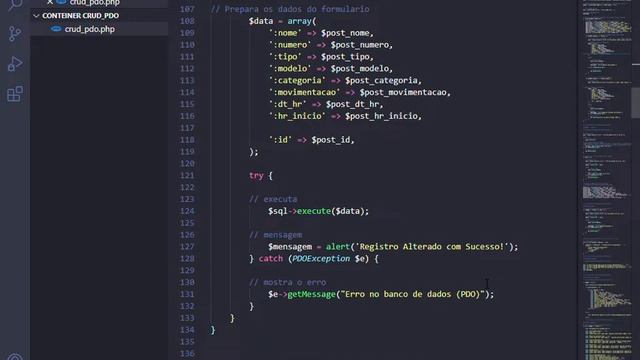Open crud_pdo.php under CONTEINER CRUD_PDO
Screen dimensions: 640x360
point(89,29)
